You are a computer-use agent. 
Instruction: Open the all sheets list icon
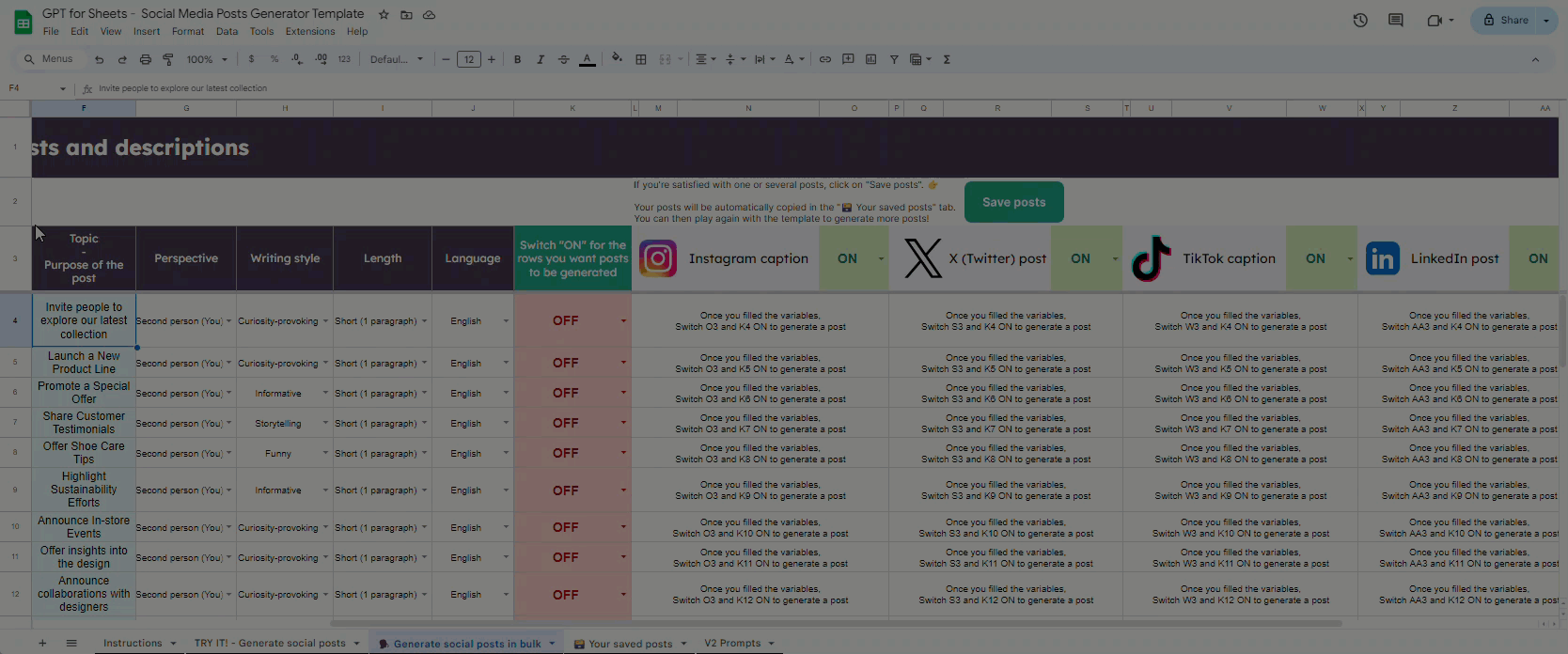coord(71,643)
